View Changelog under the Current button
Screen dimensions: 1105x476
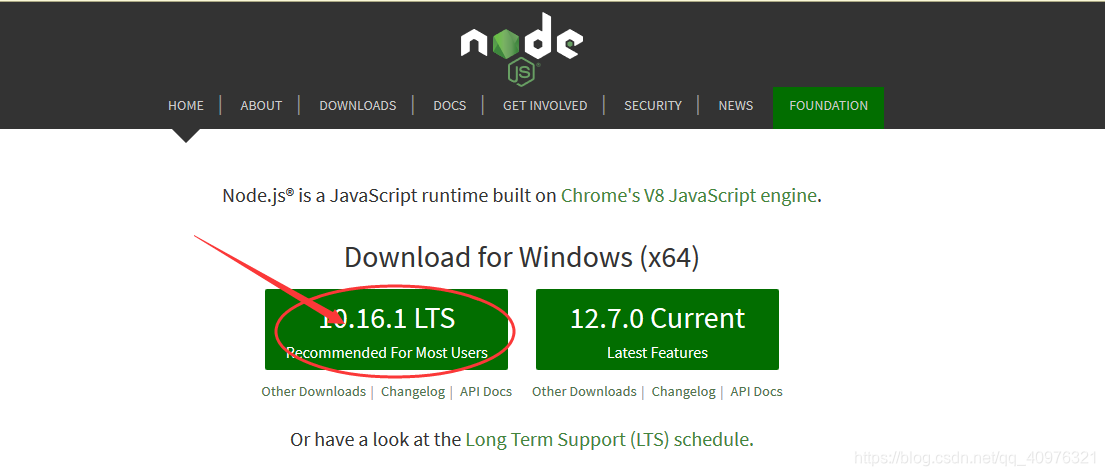[684, 391]
